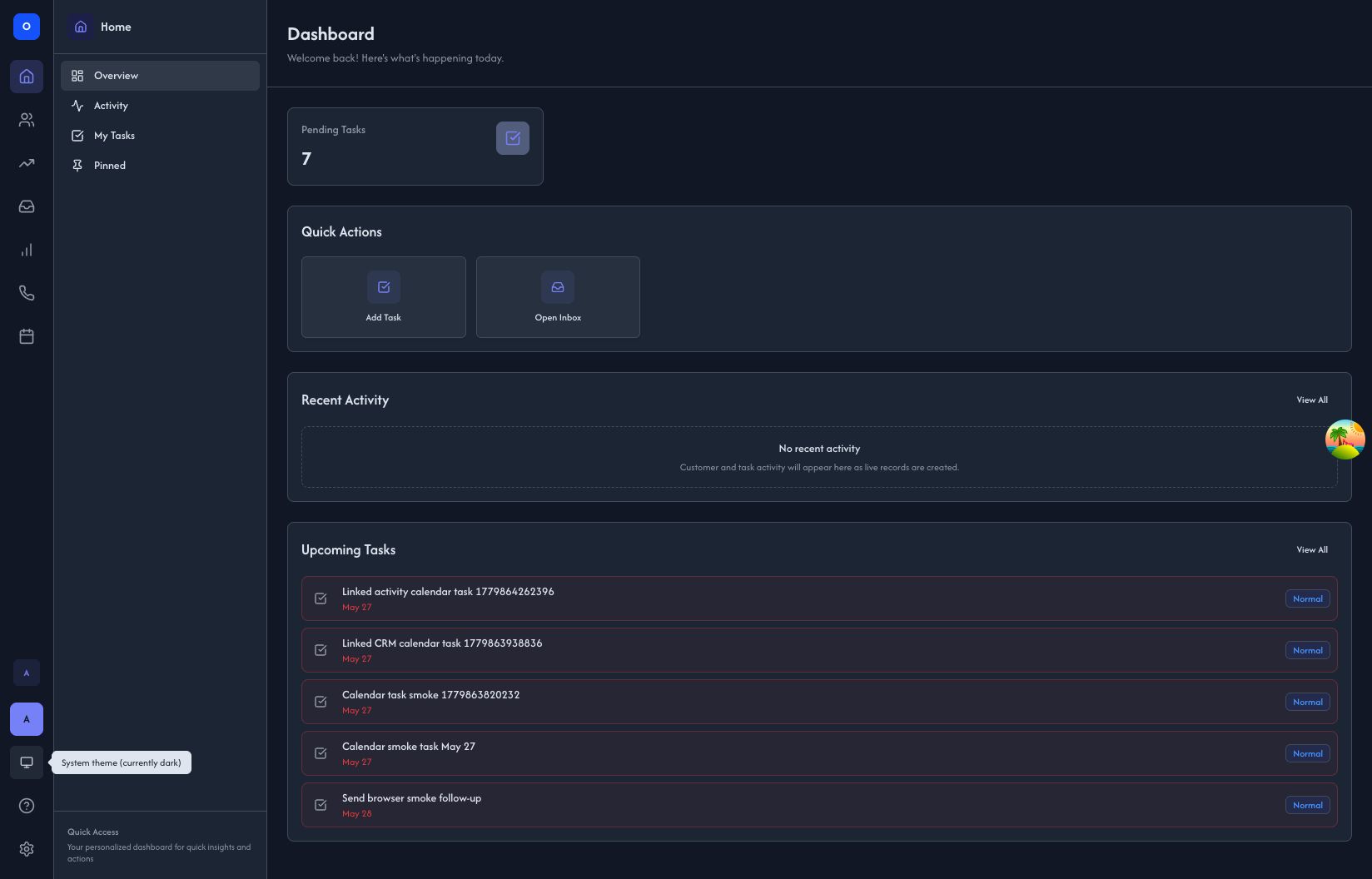This screenshot has height=879, width=1372.
Task: Check off Send browser smoke follow-up task
Action: pyautogui.click(x=321, y=805)
